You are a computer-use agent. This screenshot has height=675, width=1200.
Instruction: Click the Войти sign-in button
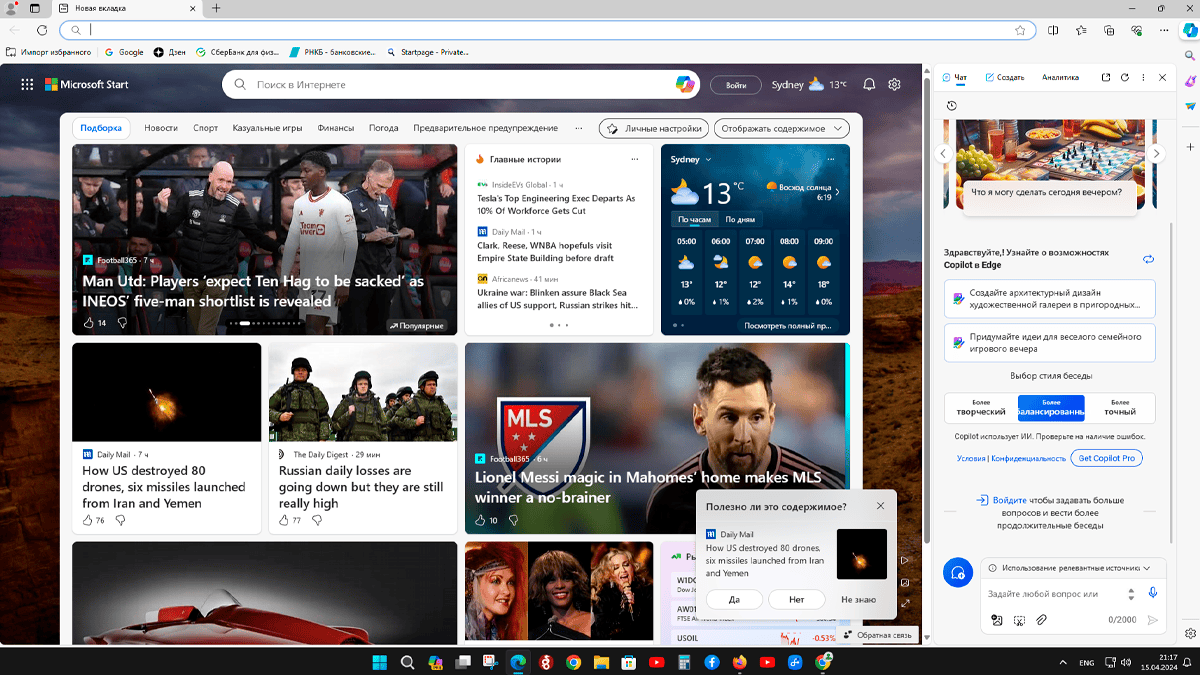pyautogui.click(x=736, y=85)
